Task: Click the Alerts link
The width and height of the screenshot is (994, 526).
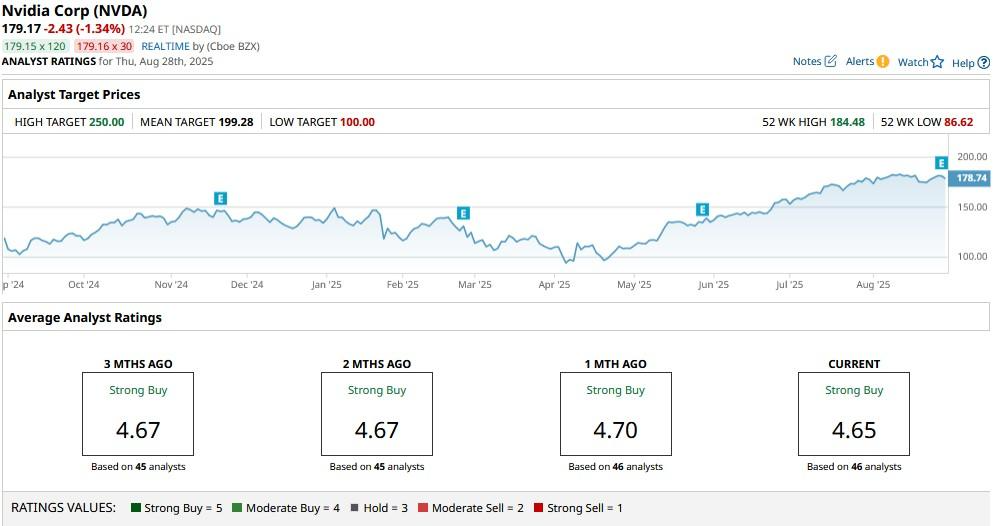Action: point(860,61)
